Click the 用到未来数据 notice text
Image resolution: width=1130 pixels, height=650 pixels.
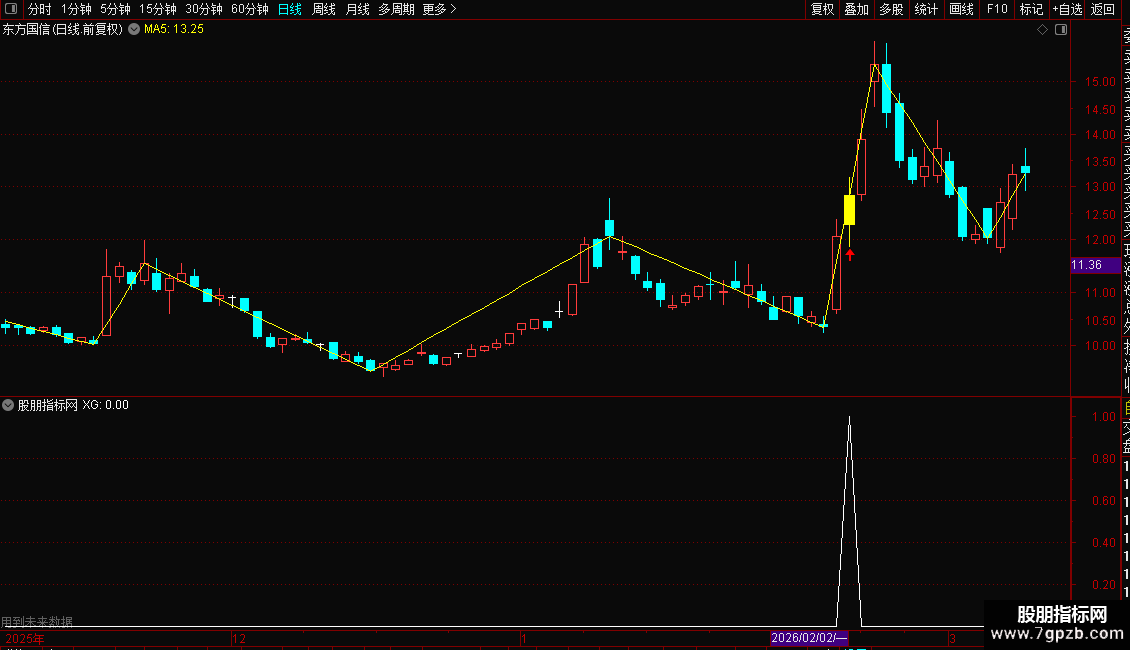[37, 621]
